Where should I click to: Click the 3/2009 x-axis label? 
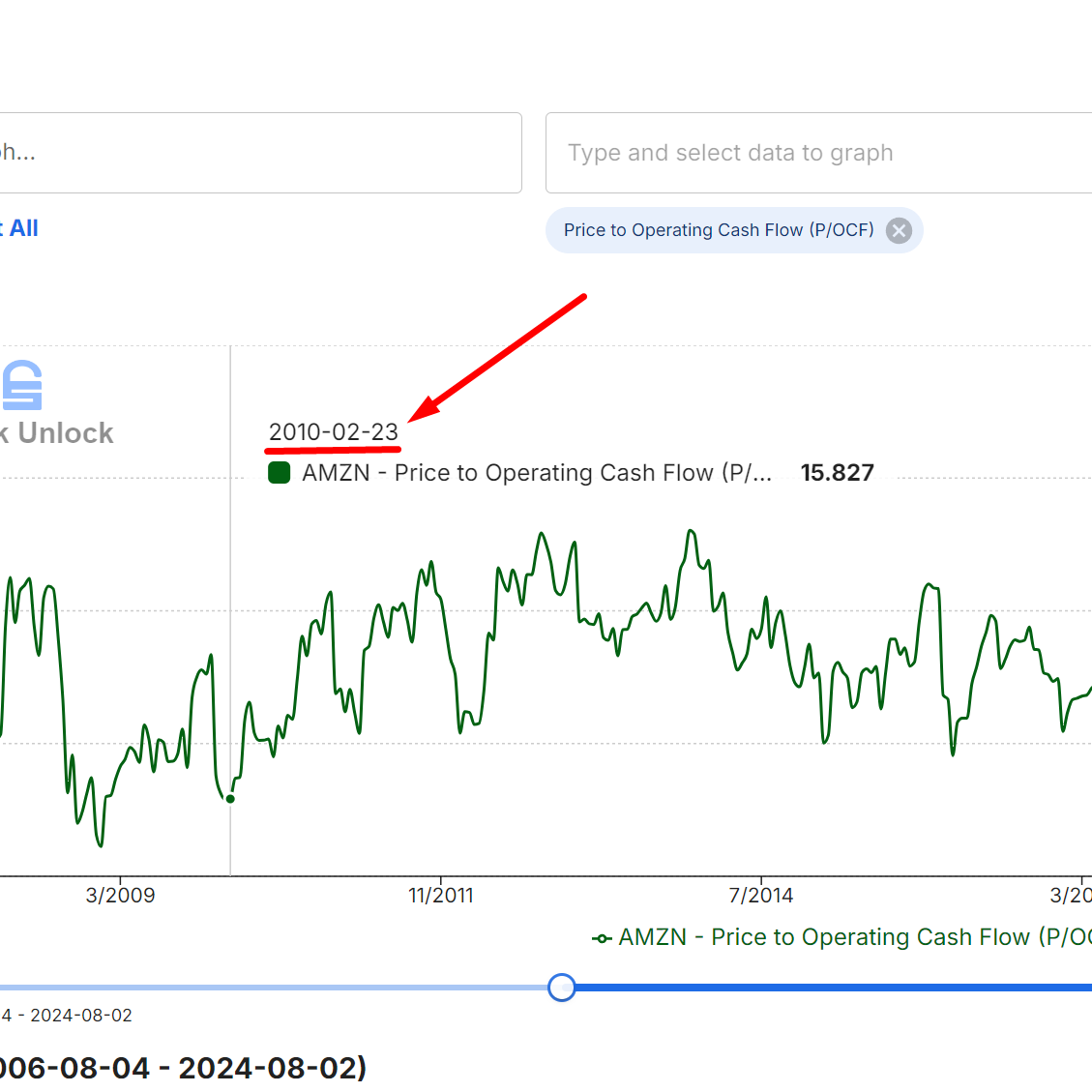pos(121,895)
